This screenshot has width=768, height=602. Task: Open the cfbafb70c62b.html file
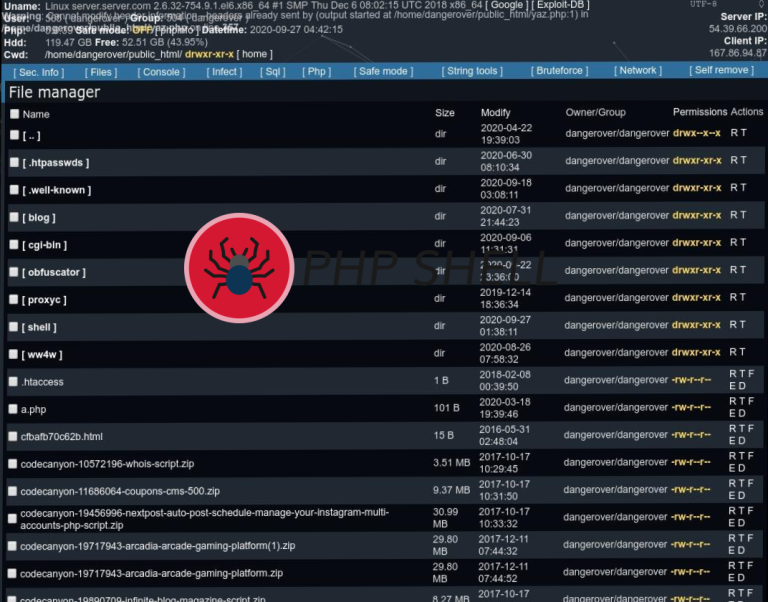pos(61,436)
